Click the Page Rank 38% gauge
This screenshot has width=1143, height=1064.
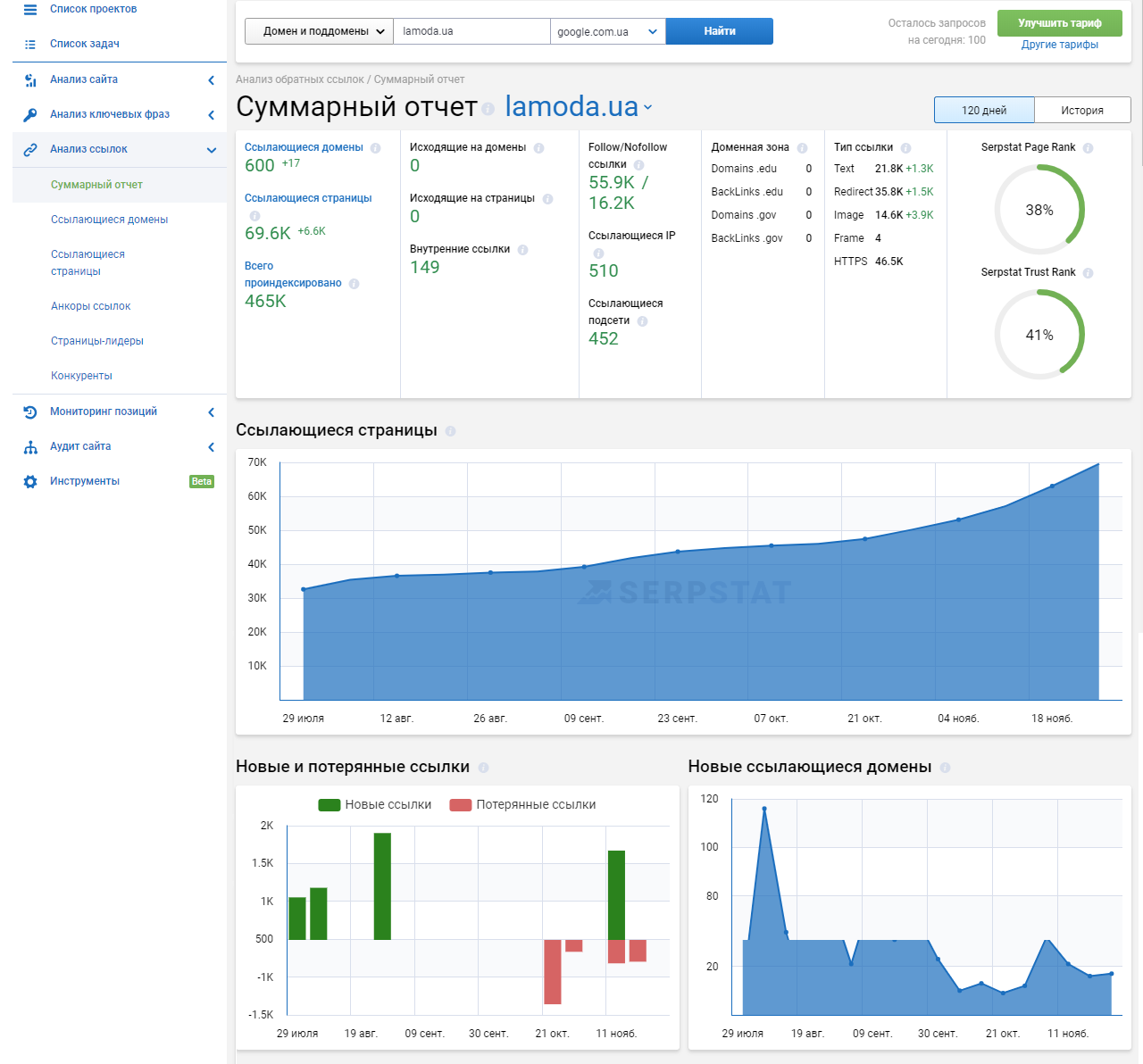(x=1039, y=210)
